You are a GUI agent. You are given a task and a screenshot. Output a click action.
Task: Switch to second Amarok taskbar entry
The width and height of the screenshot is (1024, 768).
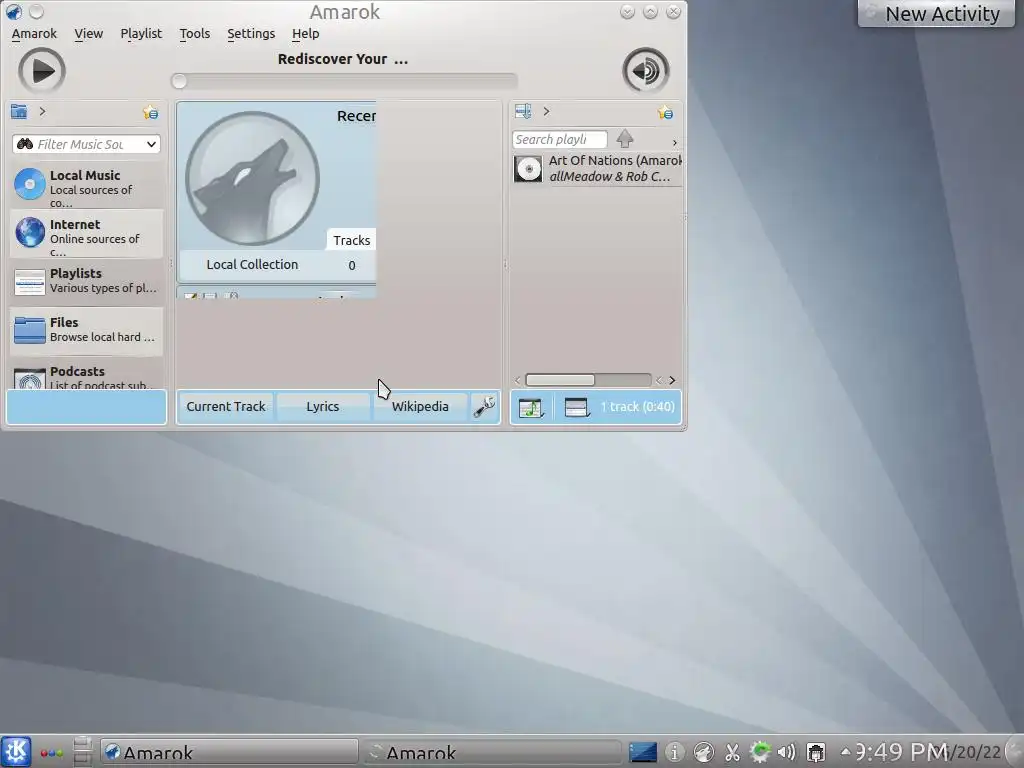click(492, 752)
